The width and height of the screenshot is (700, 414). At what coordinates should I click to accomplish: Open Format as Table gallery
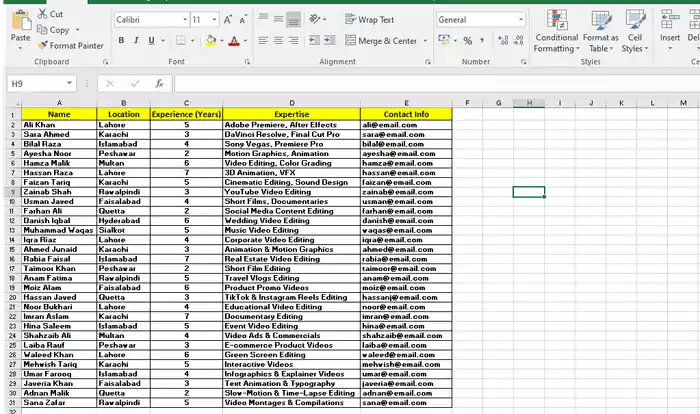pyautogui.click(x=600, y=31)
